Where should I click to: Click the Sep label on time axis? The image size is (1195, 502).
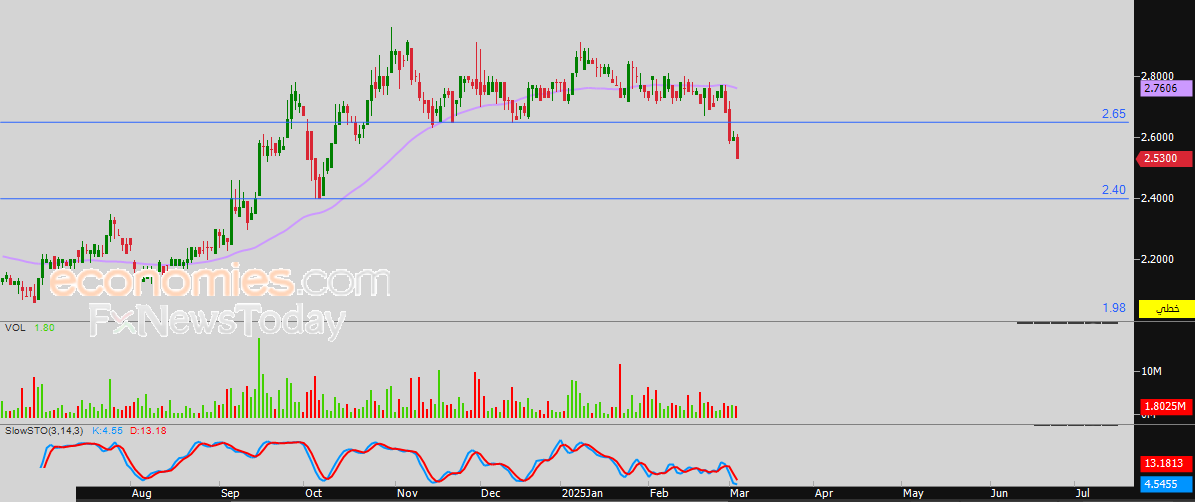pos(230,494)
